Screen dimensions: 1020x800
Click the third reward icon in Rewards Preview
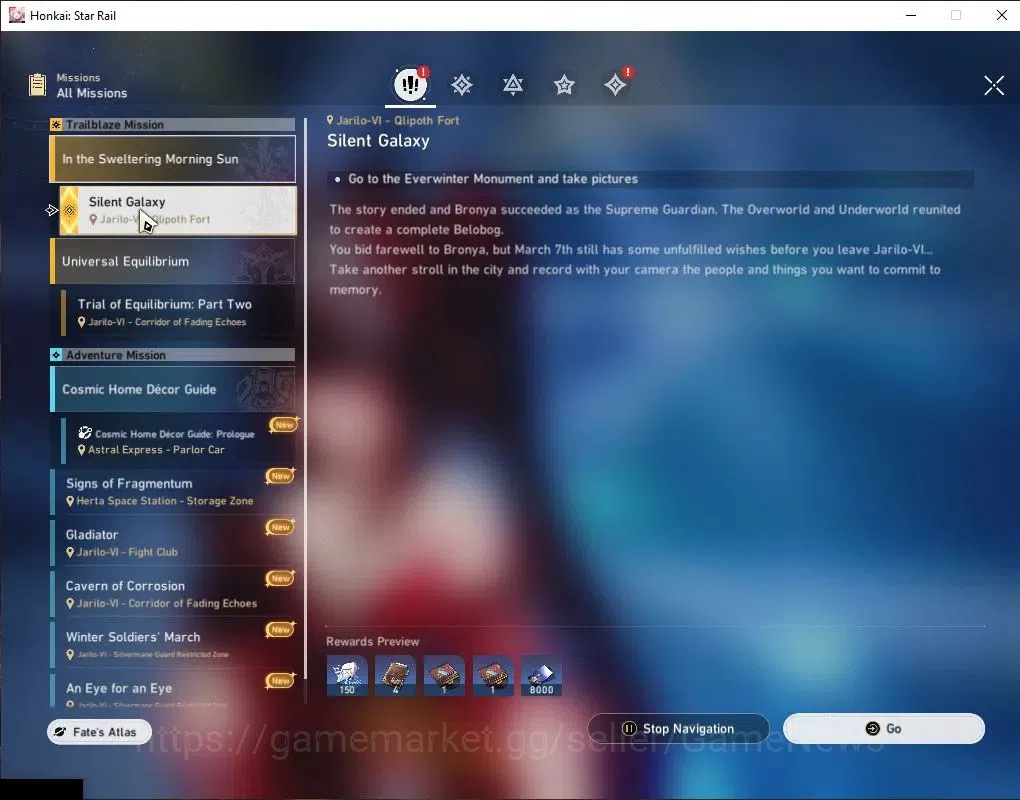[444, 676]
